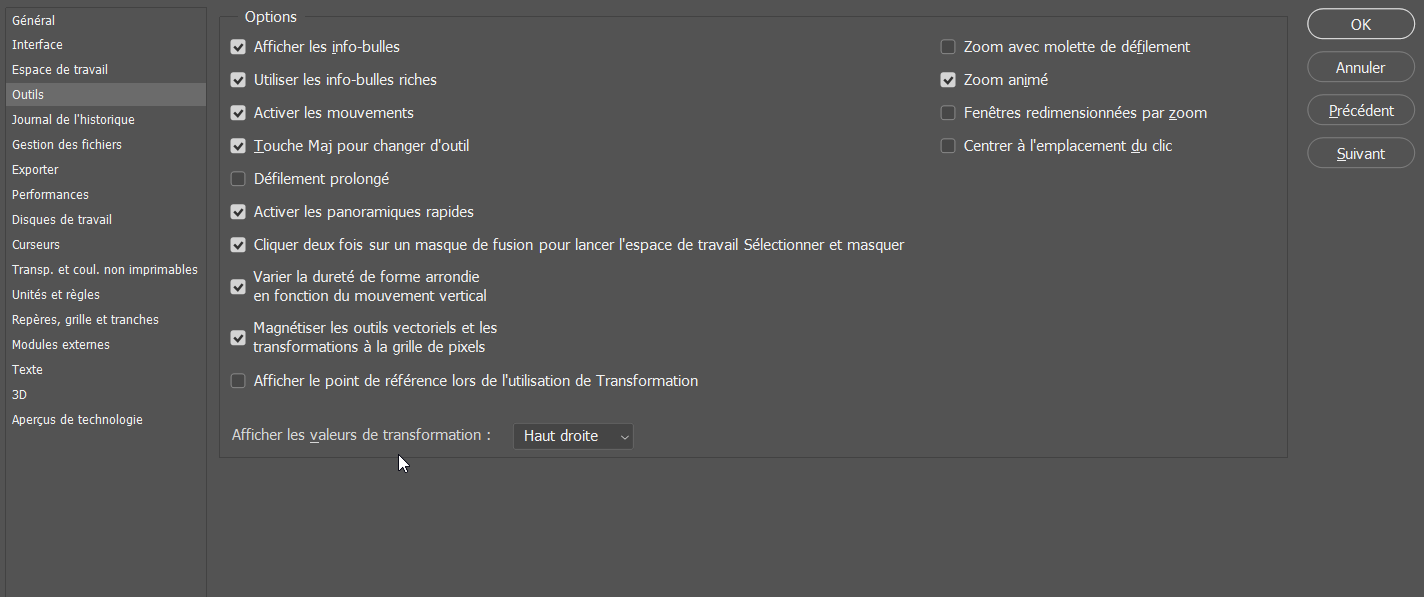This screenshot has width=1424, height=597.
Task: Disable Activer les mouvements option
Action: [x=238, y=113]
